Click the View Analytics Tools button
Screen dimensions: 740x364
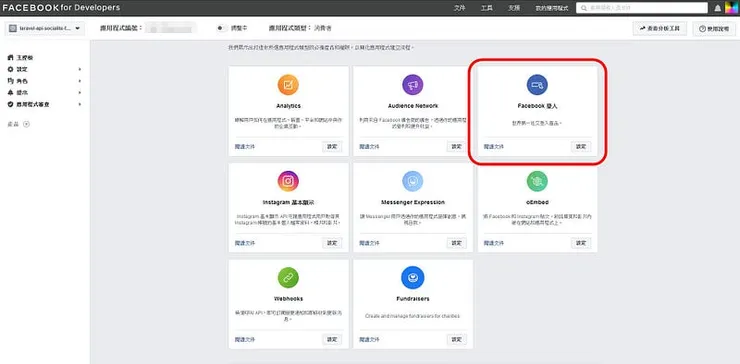(x=660, y=28)
